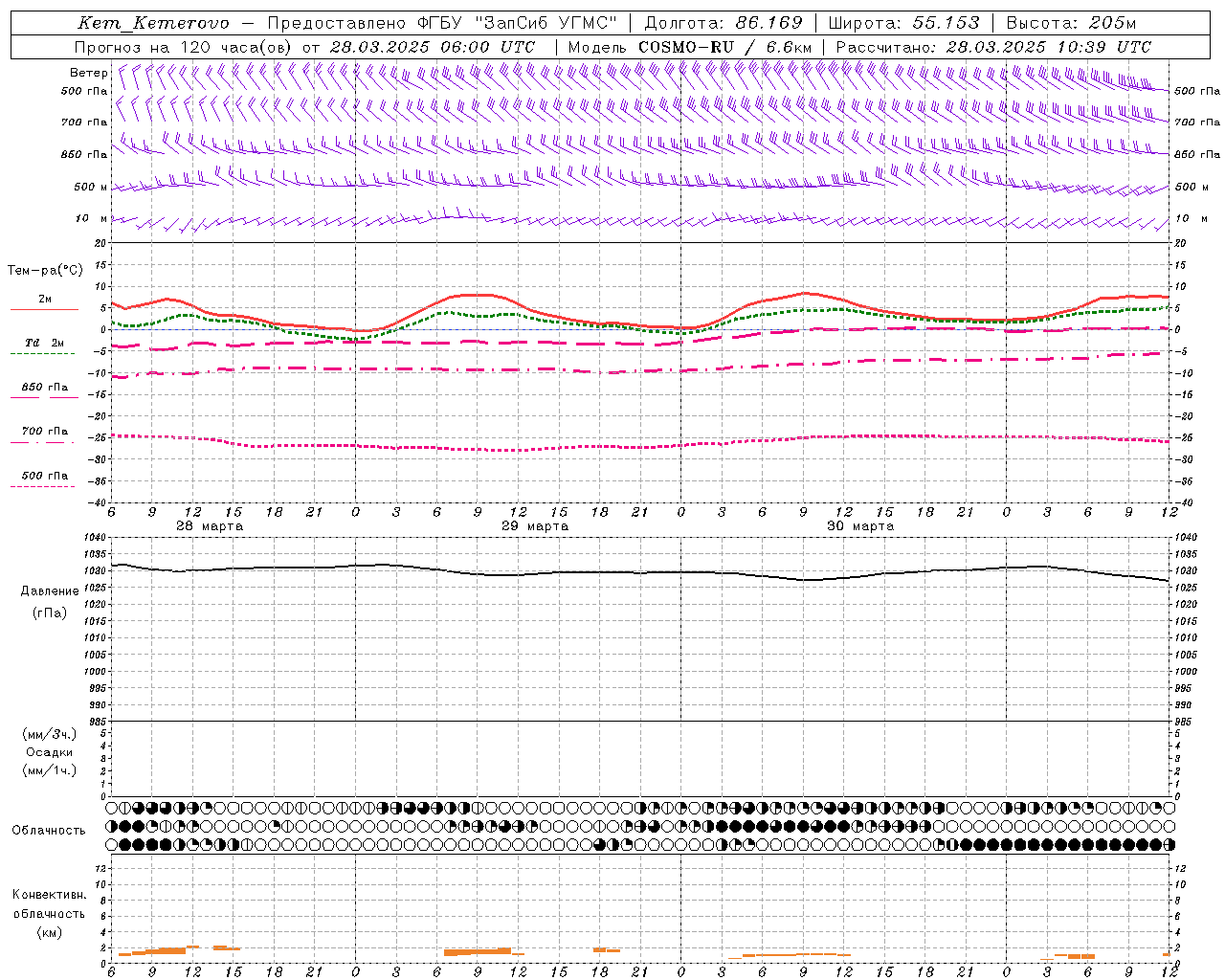Click the Давление panel label

tap(50, 591)
